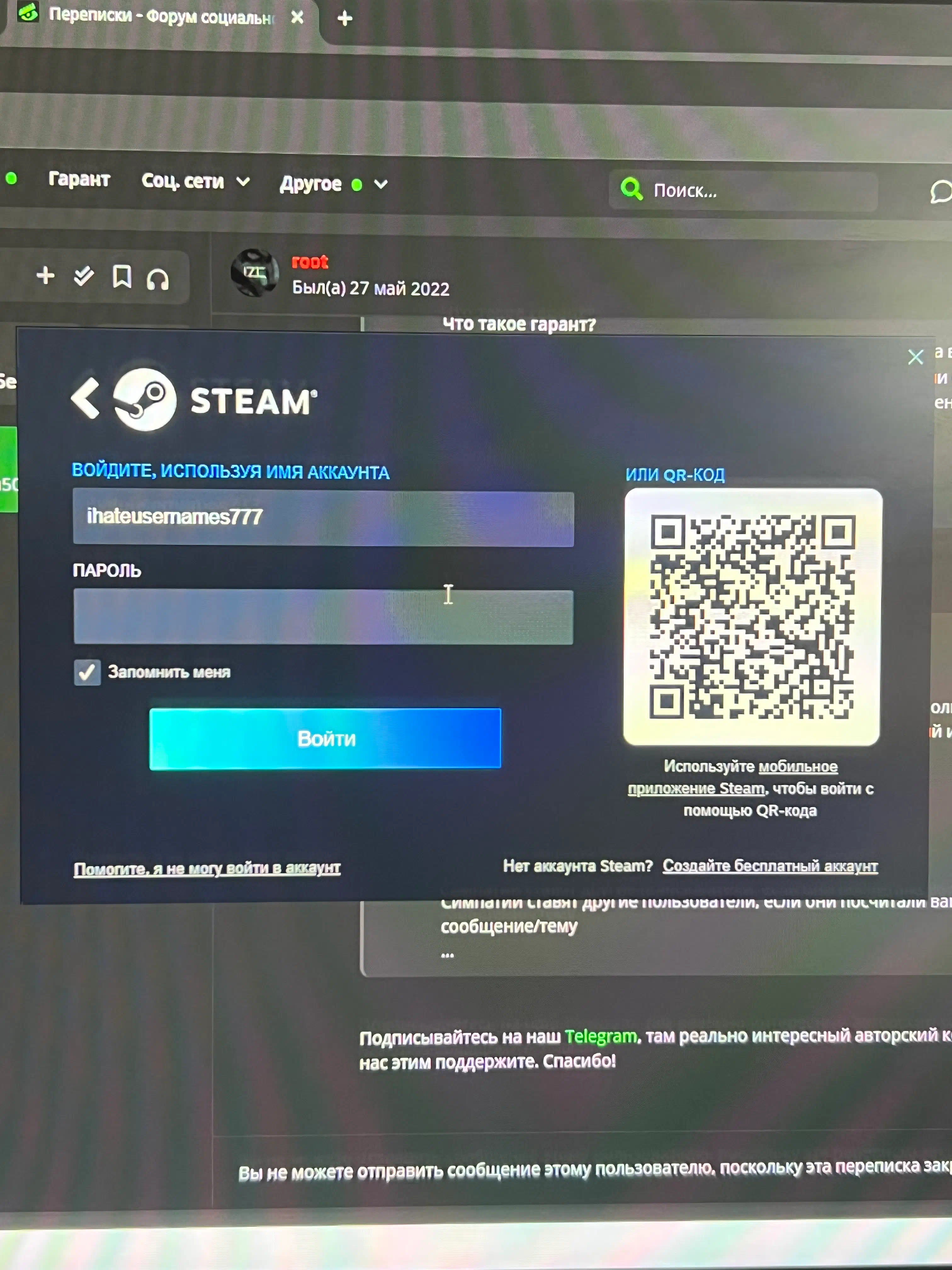The height and width of the screenshot is (1270, 952).
Task: Open the 'root' username link
Action: click(310, 262)
